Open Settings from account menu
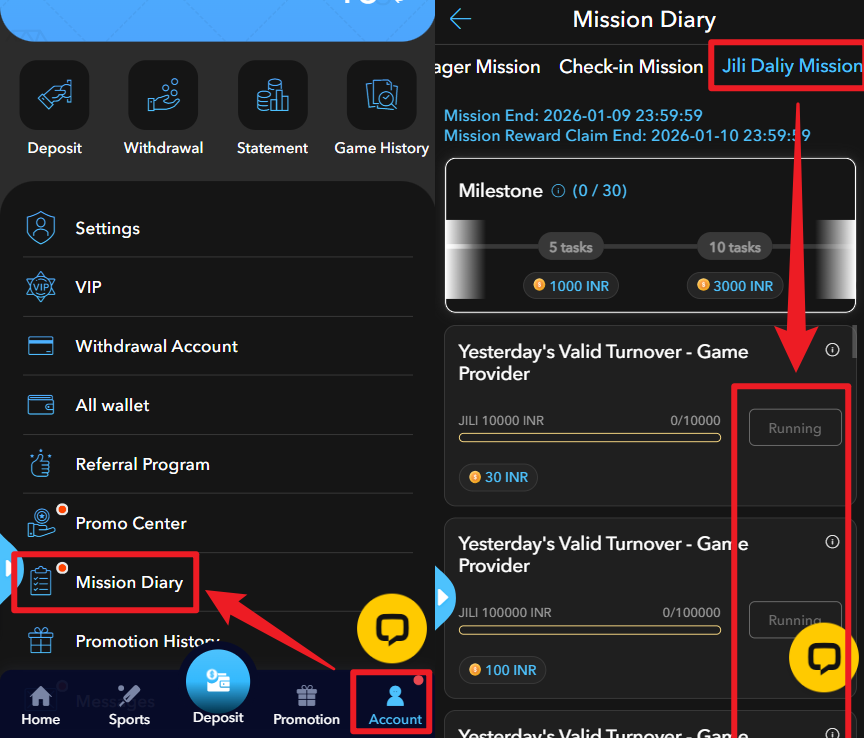The image size is (864, 738). click(107, 228)
